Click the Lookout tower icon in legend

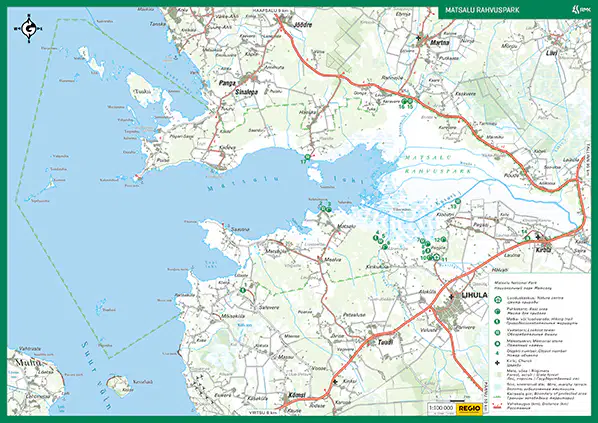click(497, 332)
